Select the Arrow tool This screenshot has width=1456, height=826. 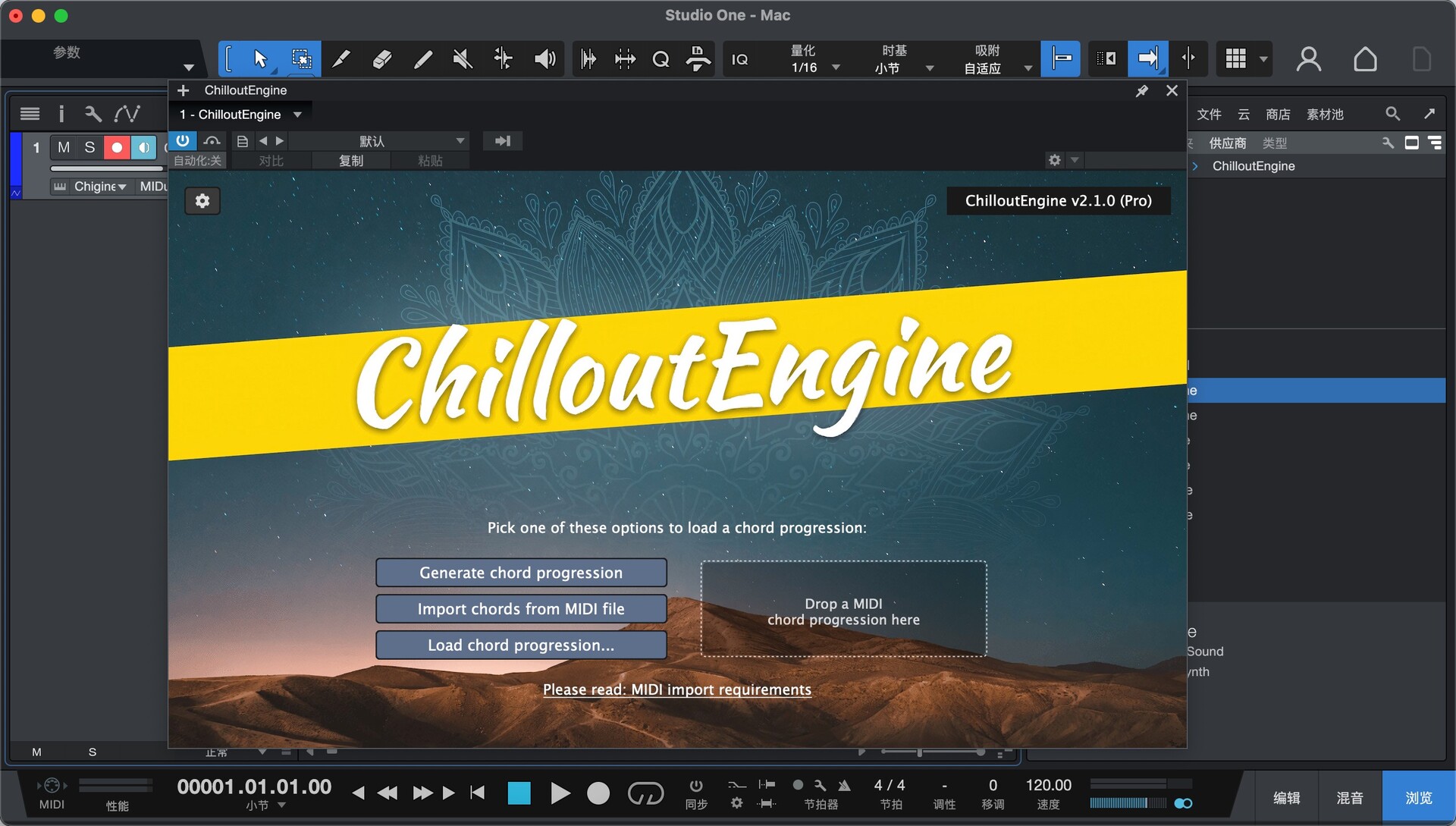click(260, 58)
